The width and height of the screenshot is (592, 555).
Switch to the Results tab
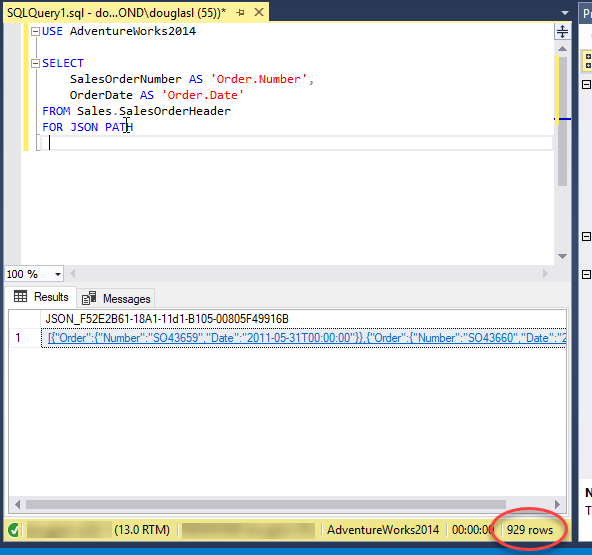pyautogui.click(x=41, y=297)
